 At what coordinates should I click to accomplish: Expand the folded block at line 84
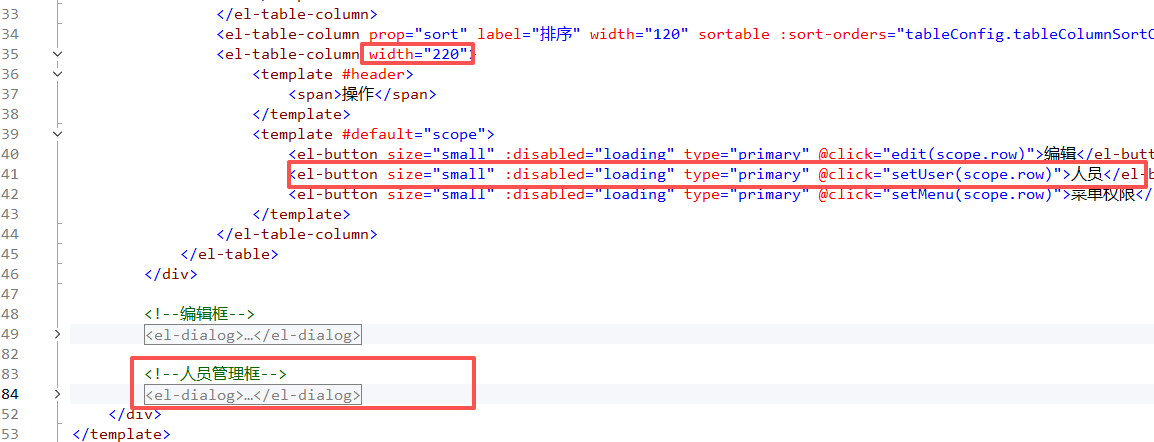[57, 394]
